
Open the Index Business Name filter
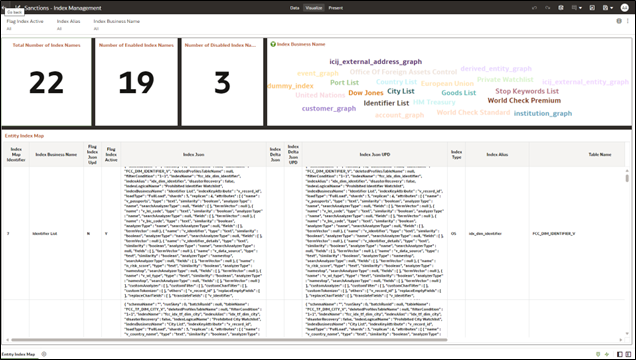point(116,24)
